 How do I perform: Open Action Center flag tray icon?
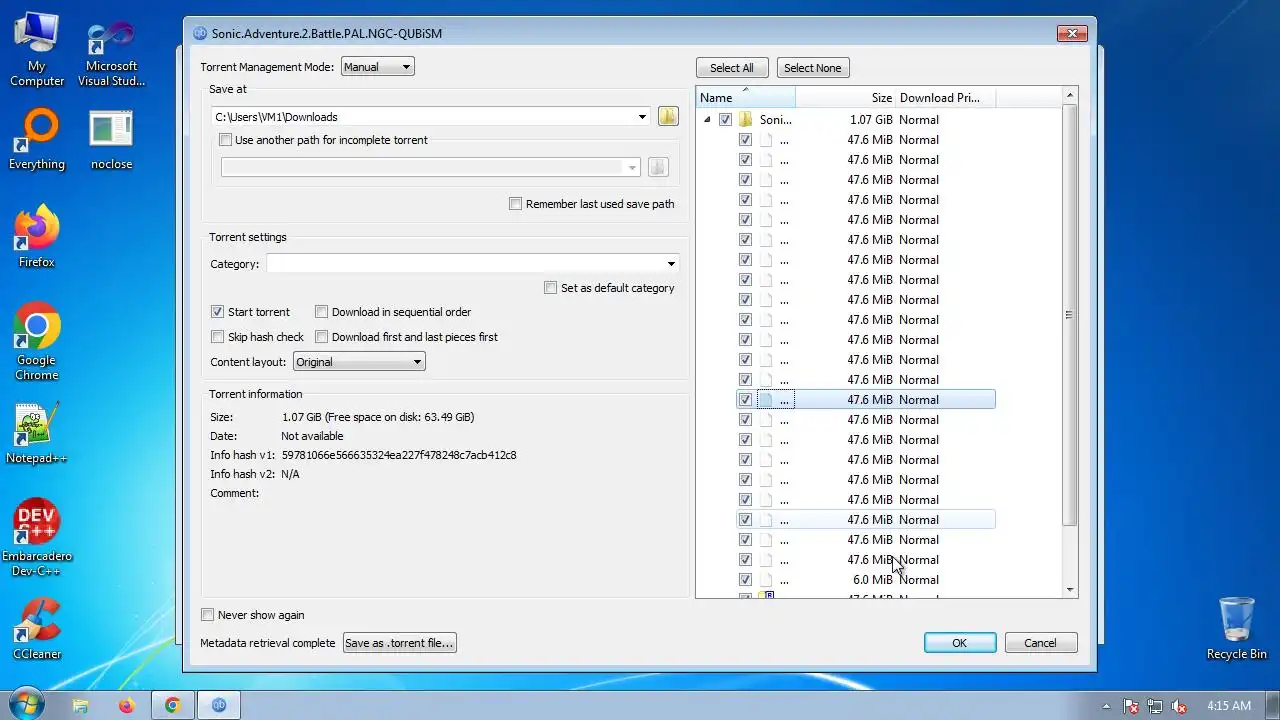click(1131, 706)
